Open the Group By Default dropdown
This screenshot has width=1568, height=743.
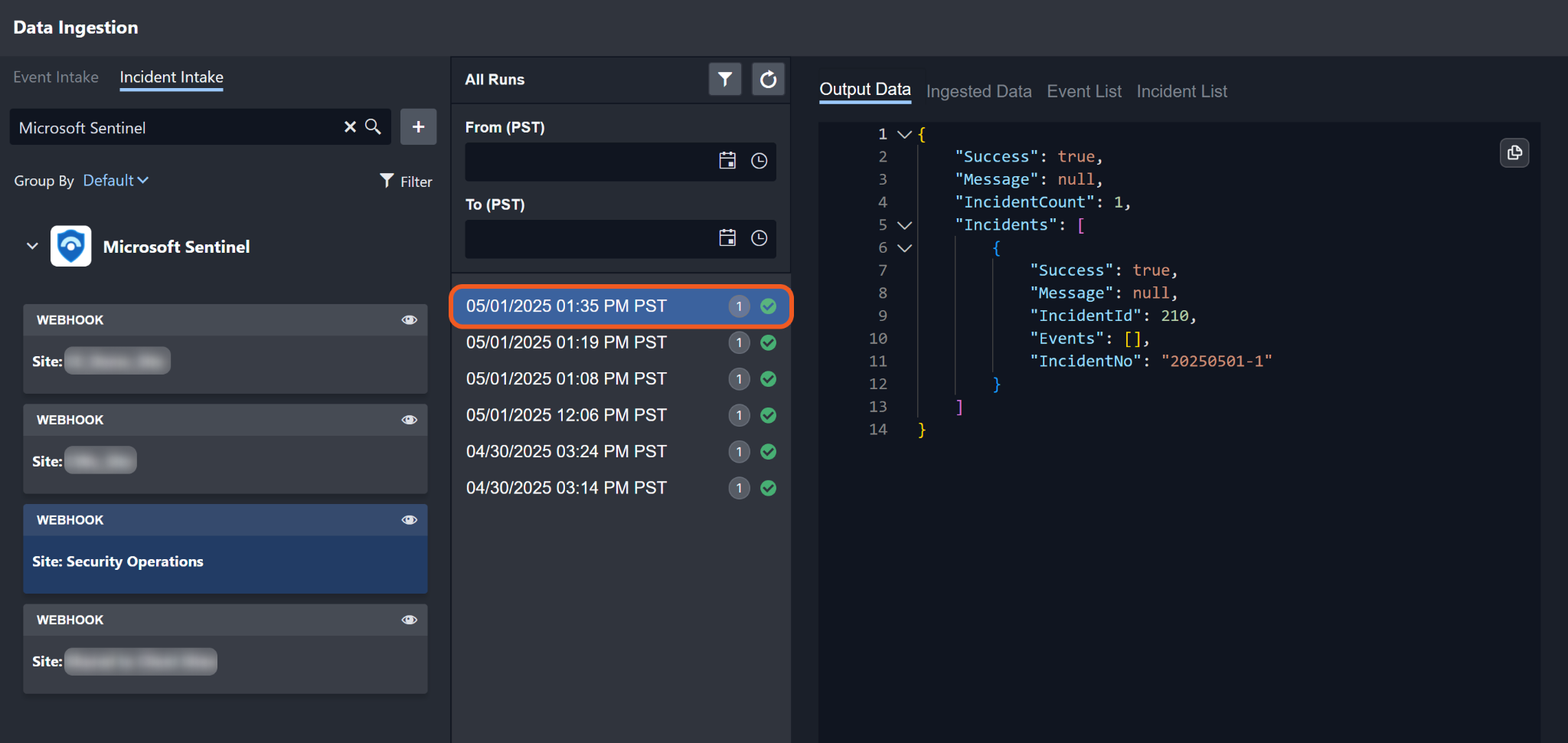[x=116, y=181]
